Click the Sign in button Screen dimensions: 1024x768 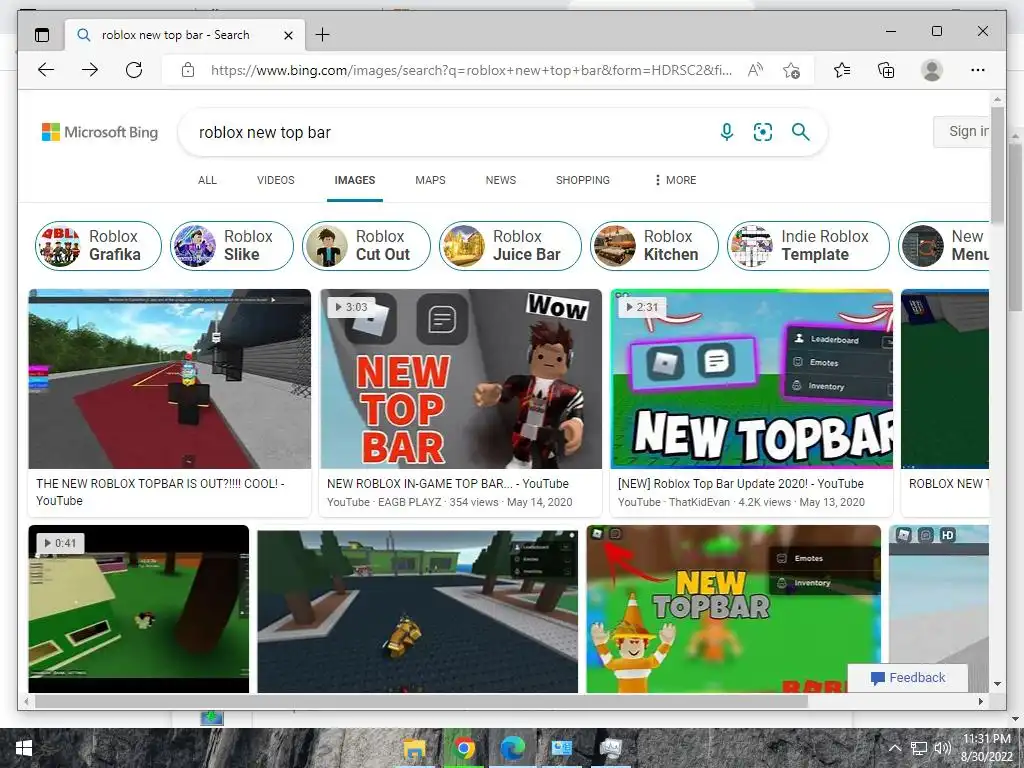tap(961, 132)
